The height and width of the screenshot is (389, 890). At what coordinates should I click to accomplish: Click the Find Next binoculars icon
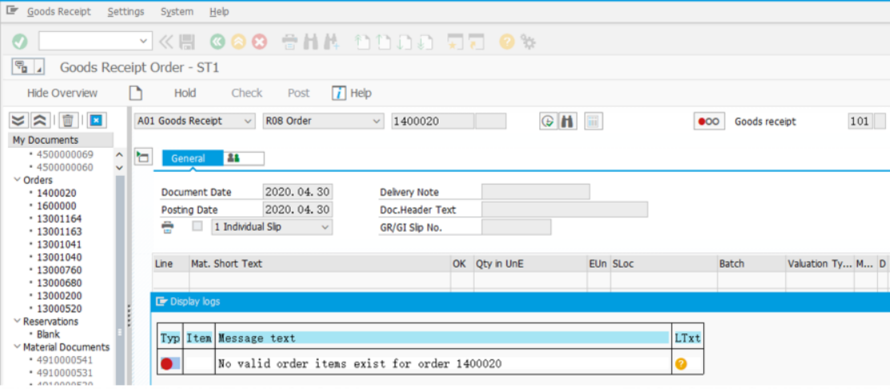[331, 41]
